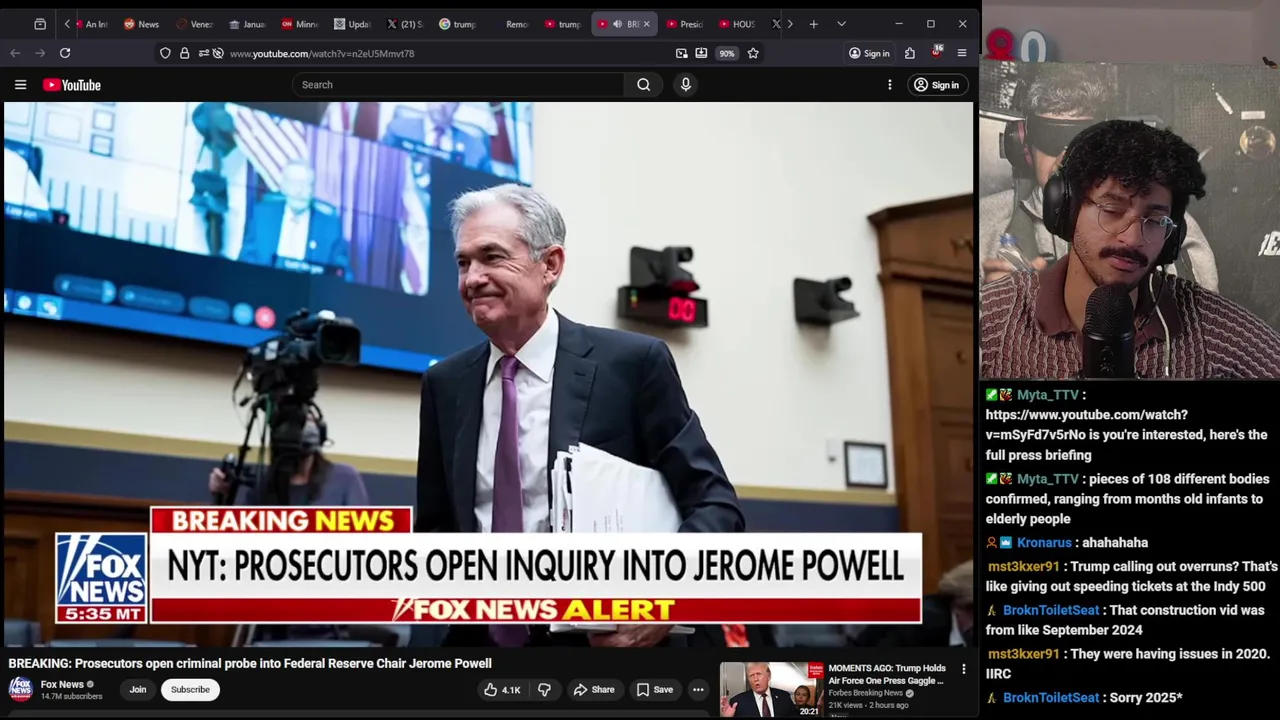Screen dimensions: 1280x720
Task: Open more actions ellipsis beside Save
Action: (x=698, y=690)
